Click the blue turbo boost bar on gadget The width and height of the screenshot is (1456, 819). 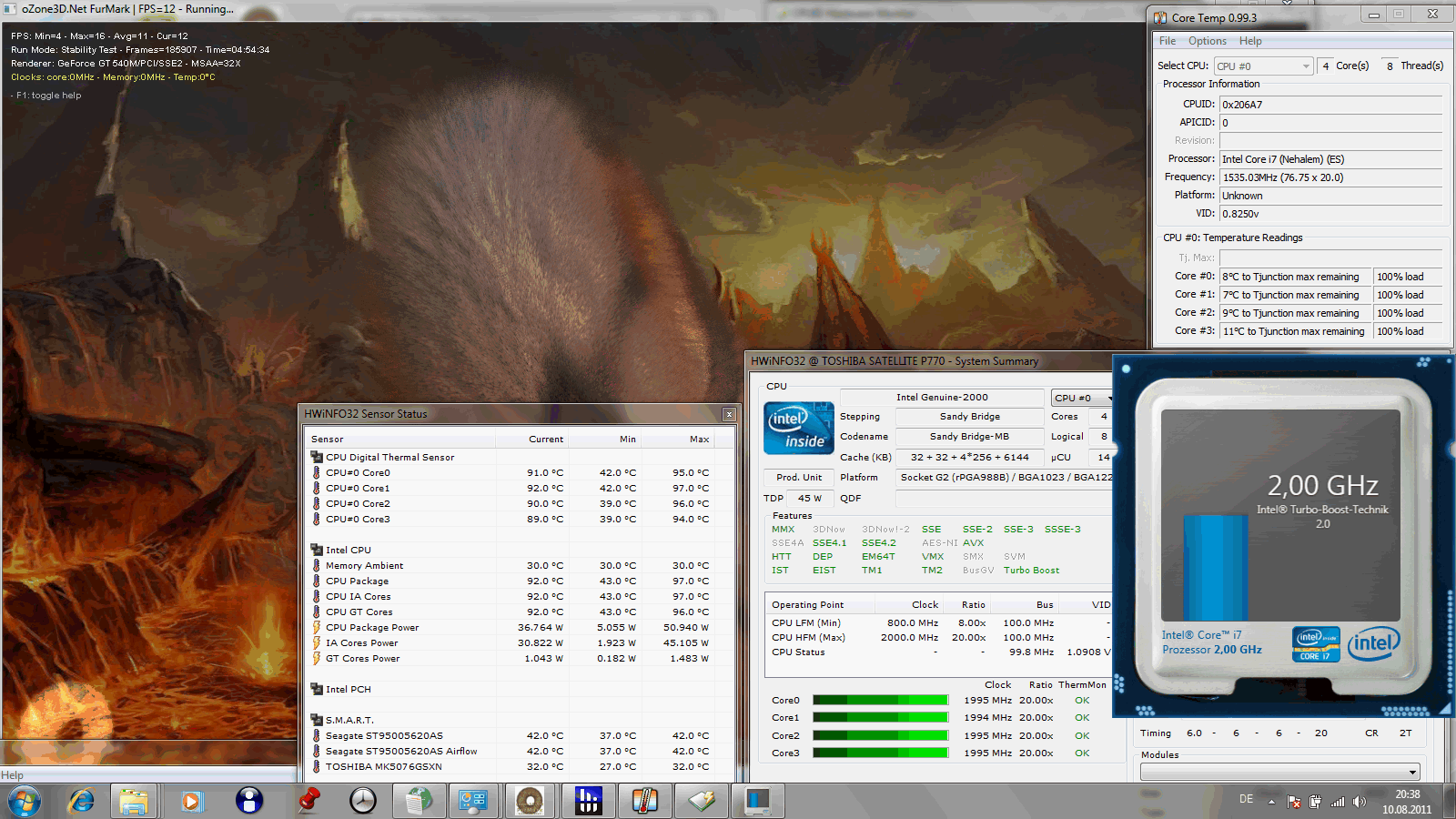point(1216,568)
